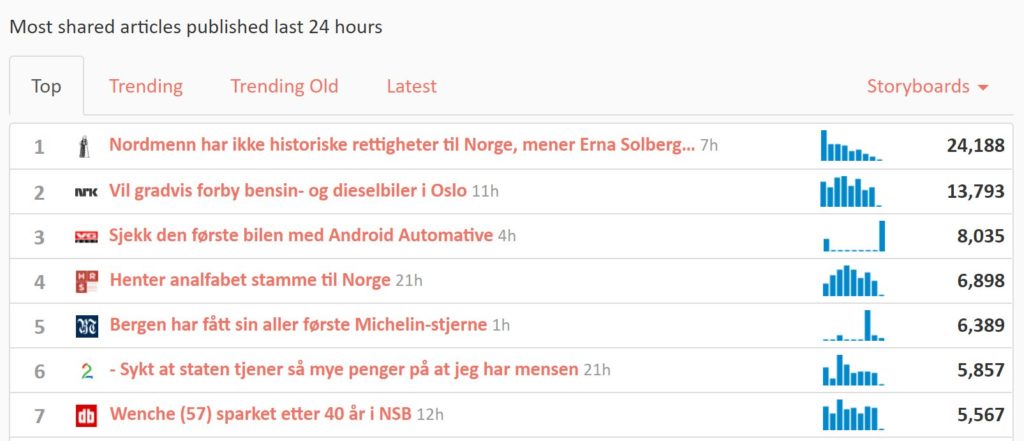Switch to the Trending tab
The width and height of the screenshot is (1024, 441).
(146, 86)
